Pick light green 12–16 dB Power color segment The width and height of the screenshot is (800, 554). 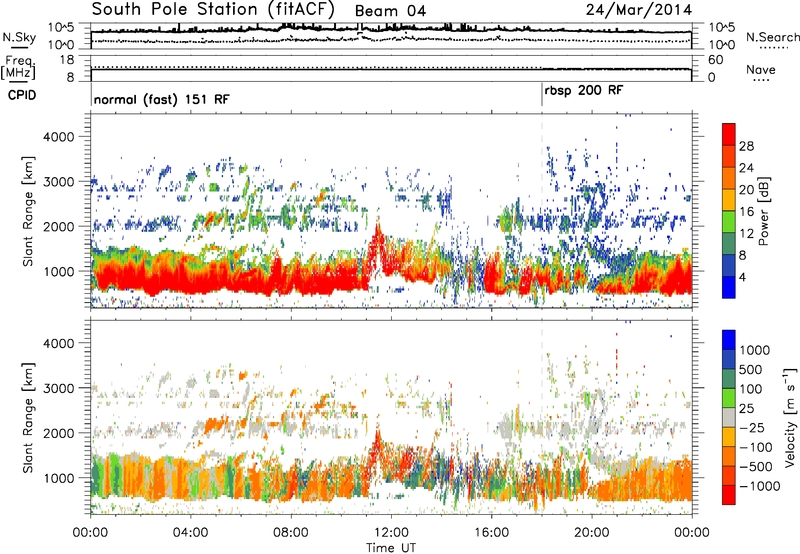click(729, 222)
